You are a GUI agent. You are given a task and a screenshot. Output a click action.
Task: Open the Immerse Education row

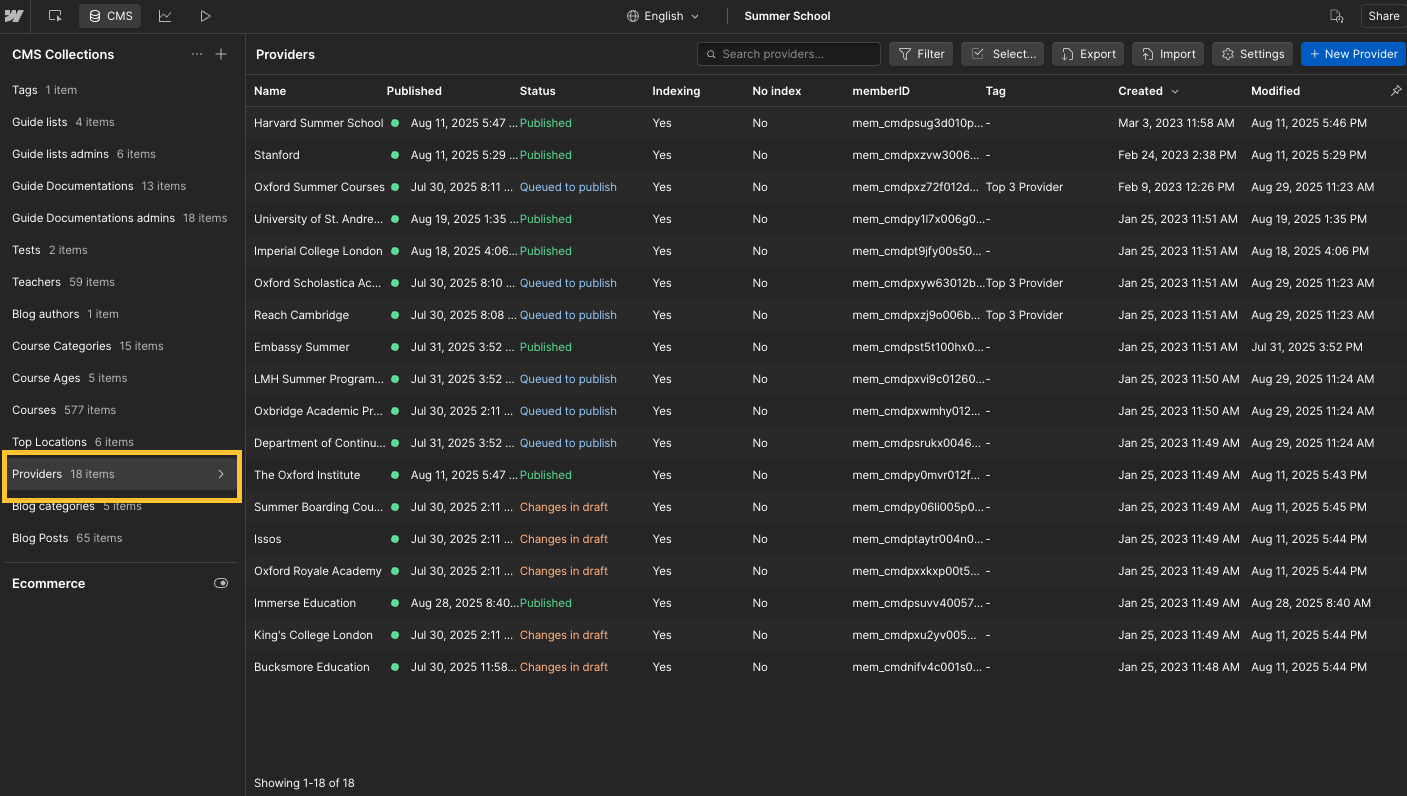[826, 603]
